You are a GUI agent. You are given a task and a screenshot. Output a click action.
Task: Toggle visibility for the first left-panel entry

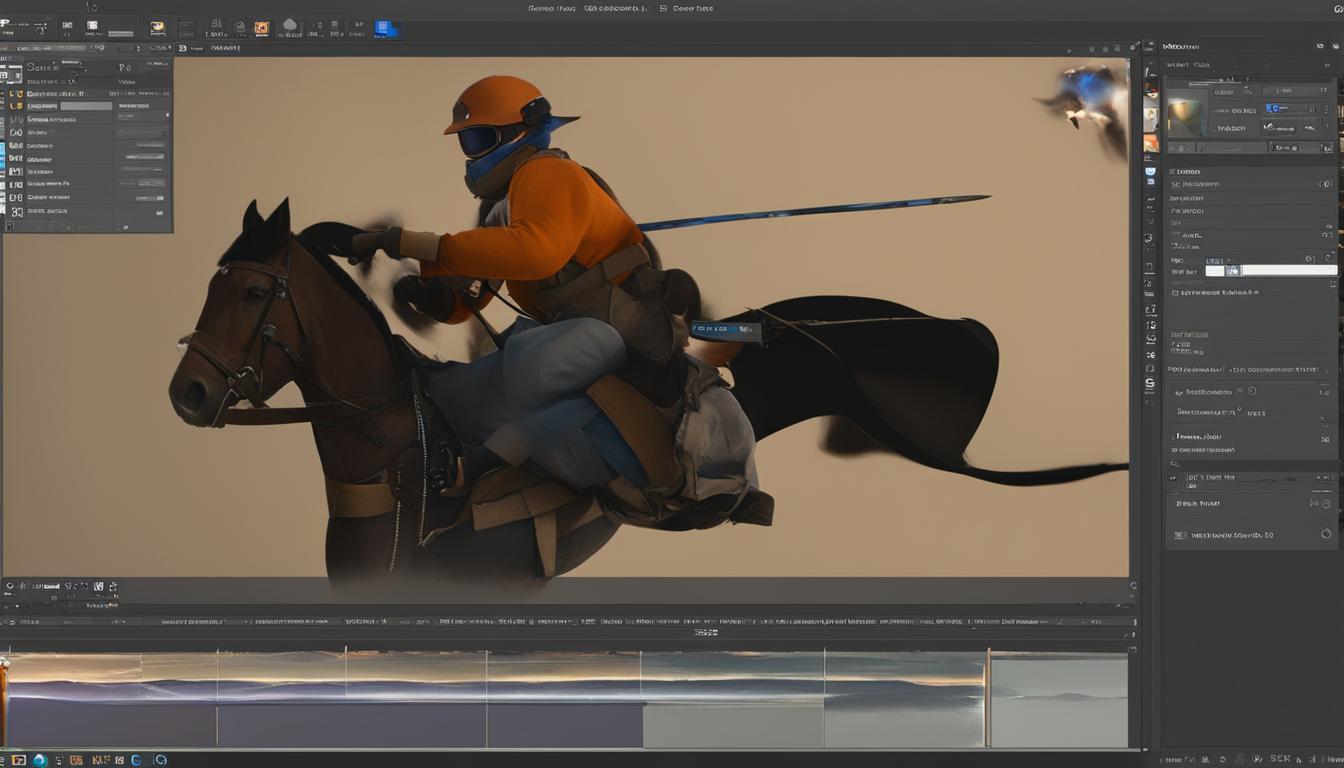pos(17,93)
